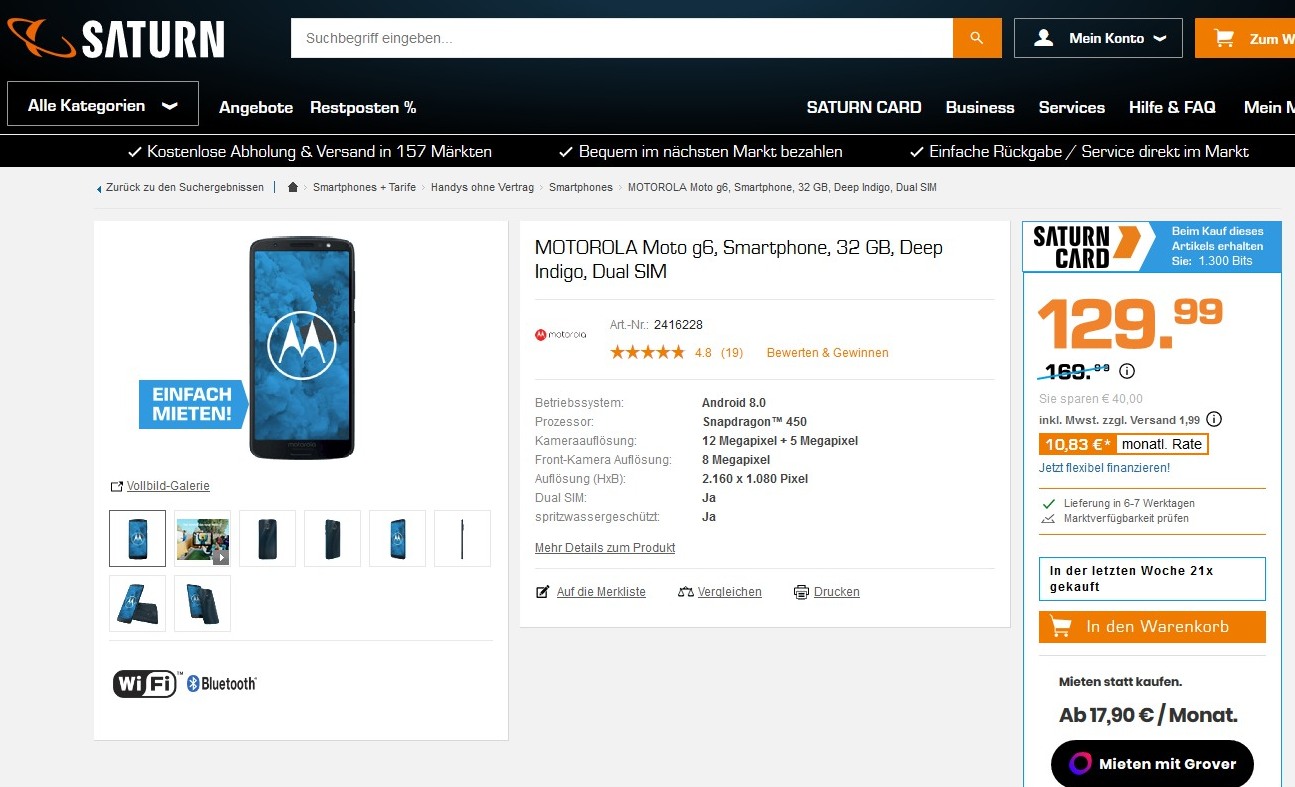Open the shopping cart icon in header

1224,38
